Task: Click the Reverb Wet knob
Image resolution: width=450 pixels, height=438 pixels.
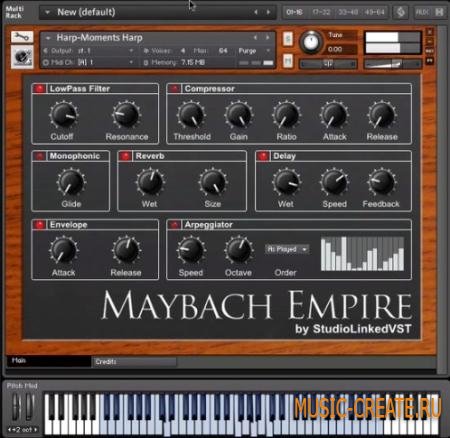Action: point(150,182)
